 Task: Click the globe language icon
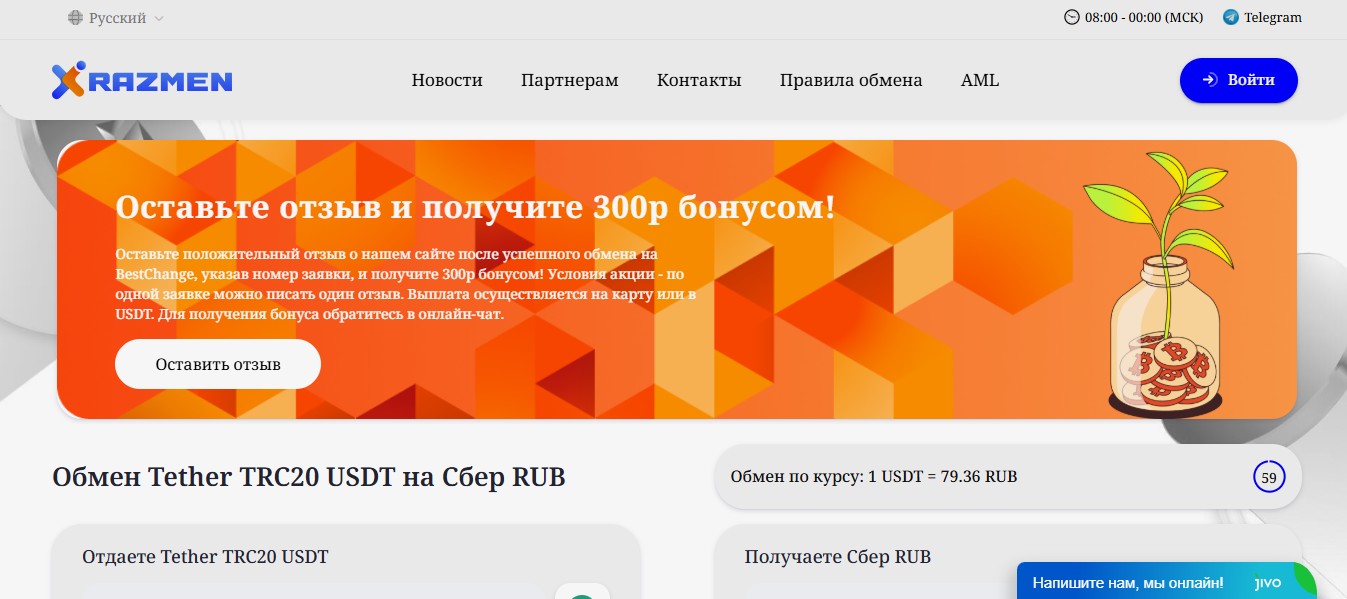[76, 18]
